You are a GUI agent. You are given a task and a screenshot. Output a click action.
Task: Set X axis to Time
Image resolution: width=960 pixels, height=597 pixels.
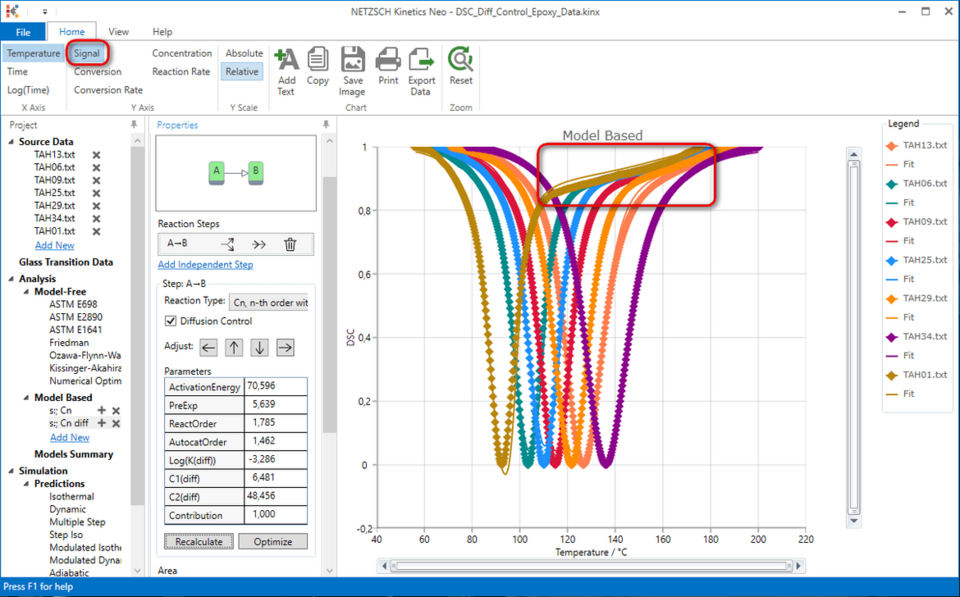[18, 72]
